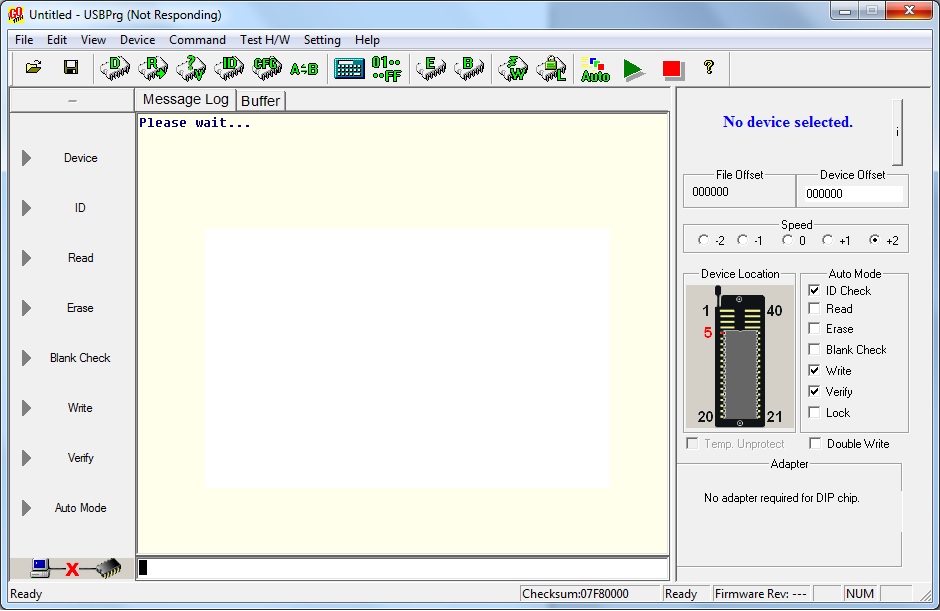Expand the Device arrow in left panel
This screenshot has width=940, height=611.
click(x=27, y=158)
